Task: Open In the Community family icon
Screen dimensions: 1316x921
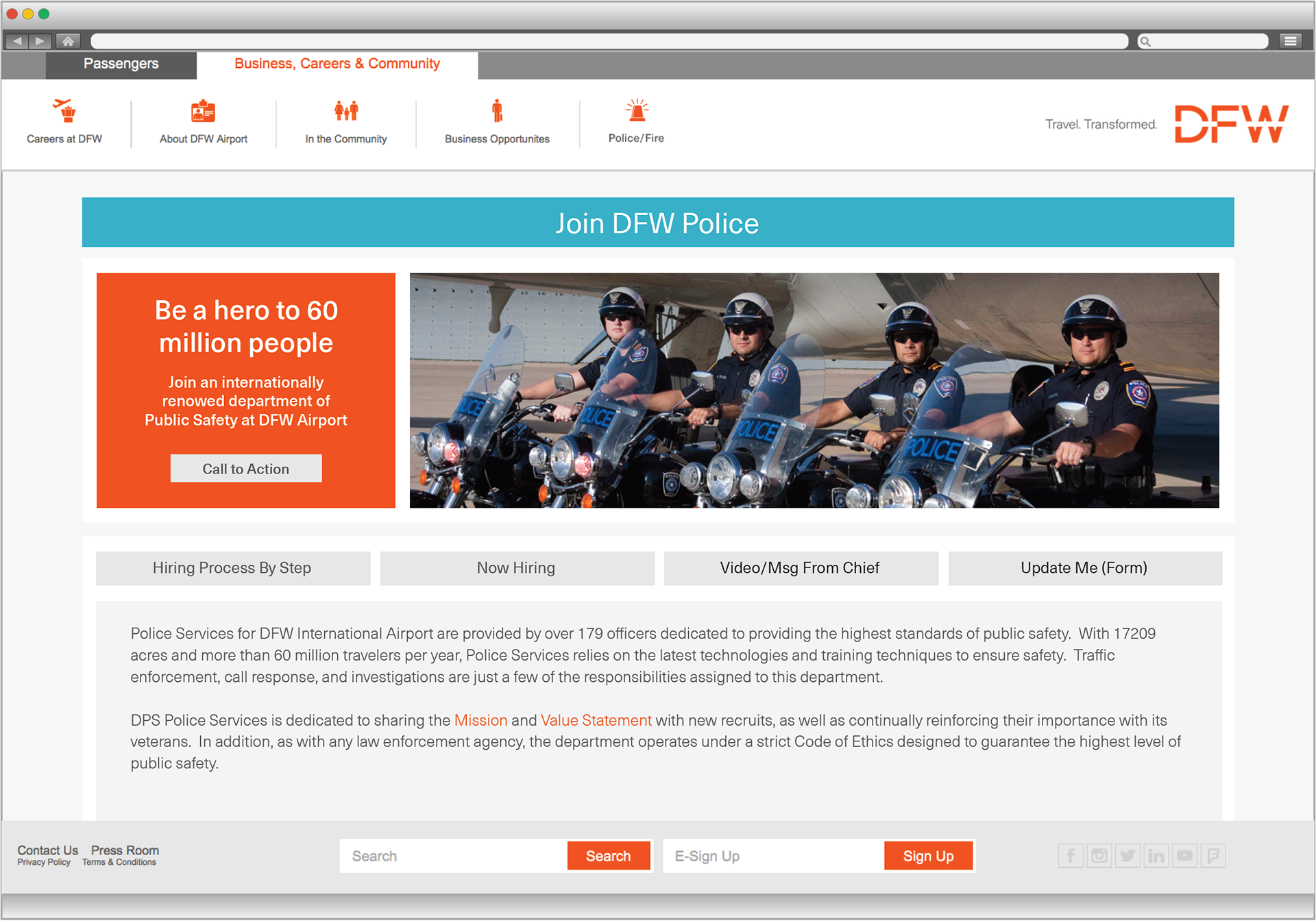Action: click(346, 110)
